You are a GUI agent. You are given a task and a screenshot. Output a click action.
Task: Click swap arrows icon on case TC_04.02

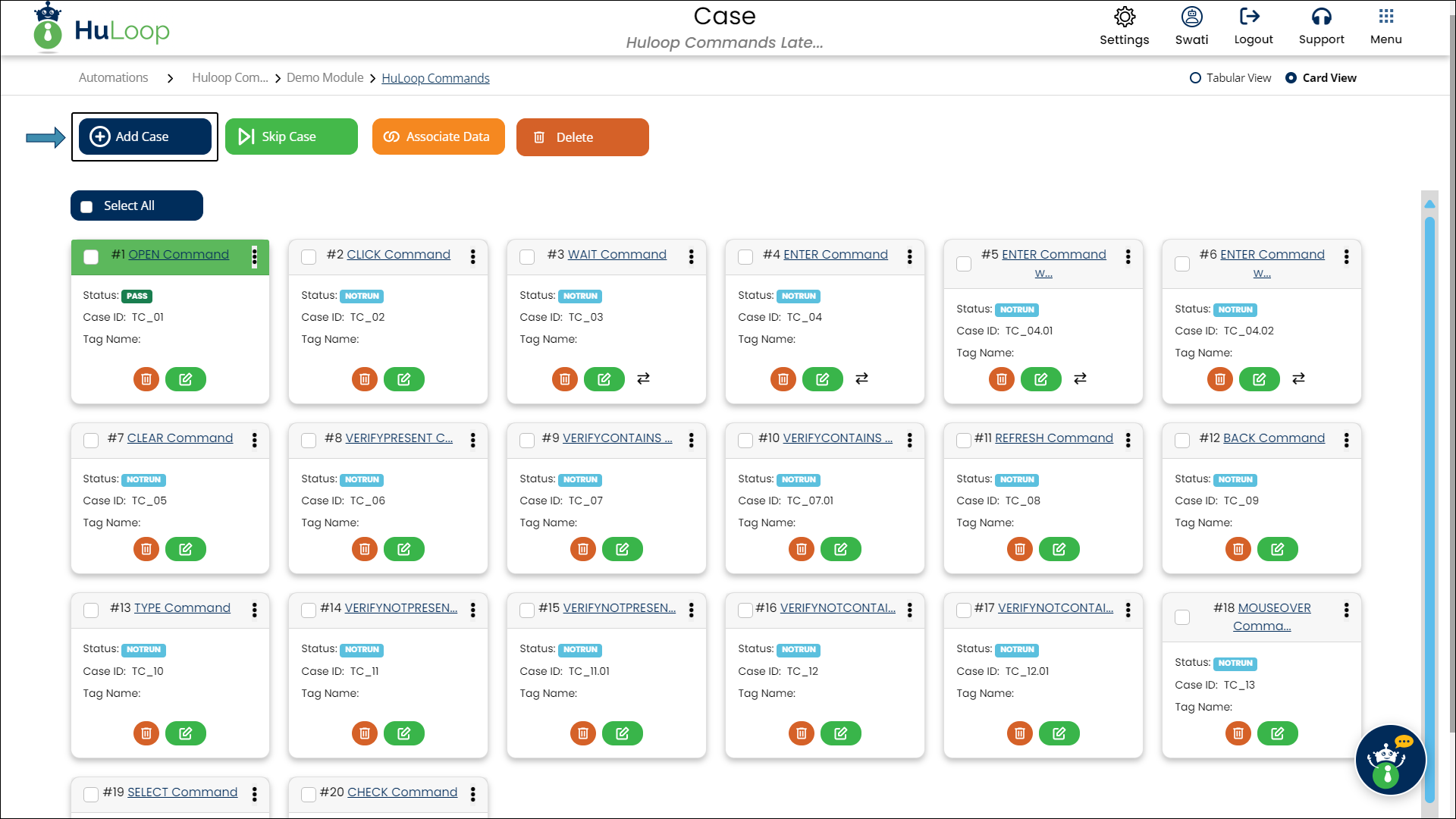(x=1298, y=378)
